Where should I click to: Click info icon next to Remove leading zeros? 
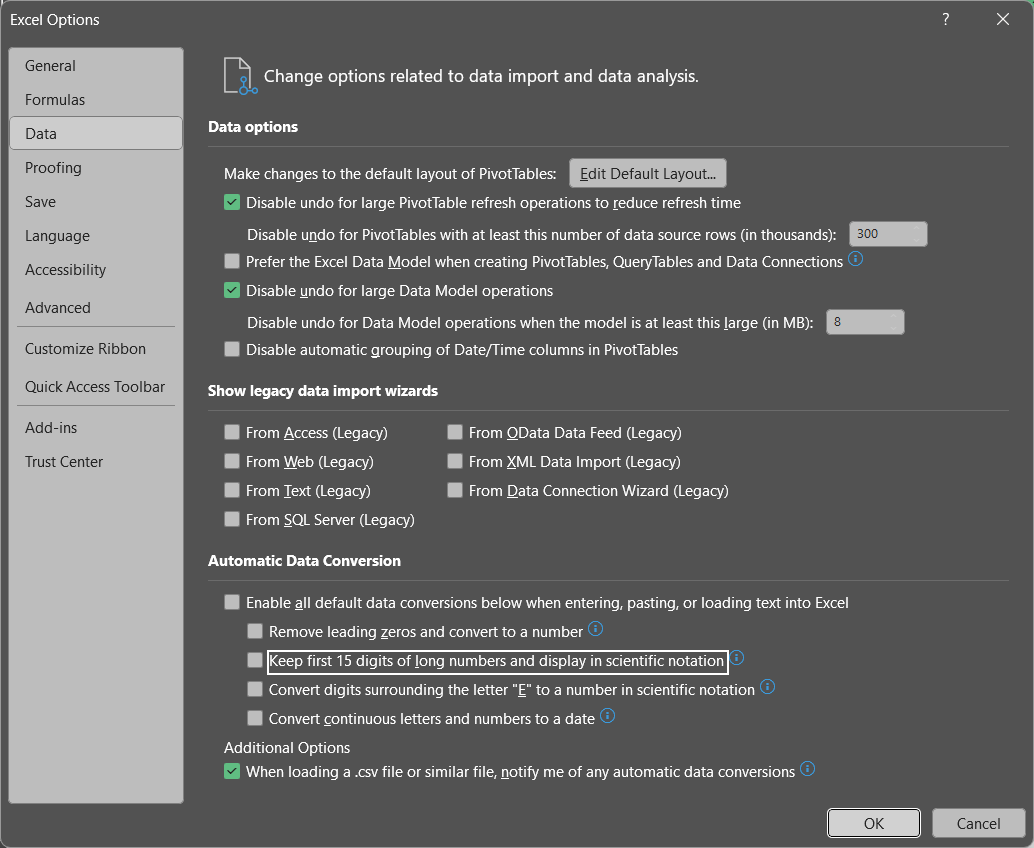(595, 628)
